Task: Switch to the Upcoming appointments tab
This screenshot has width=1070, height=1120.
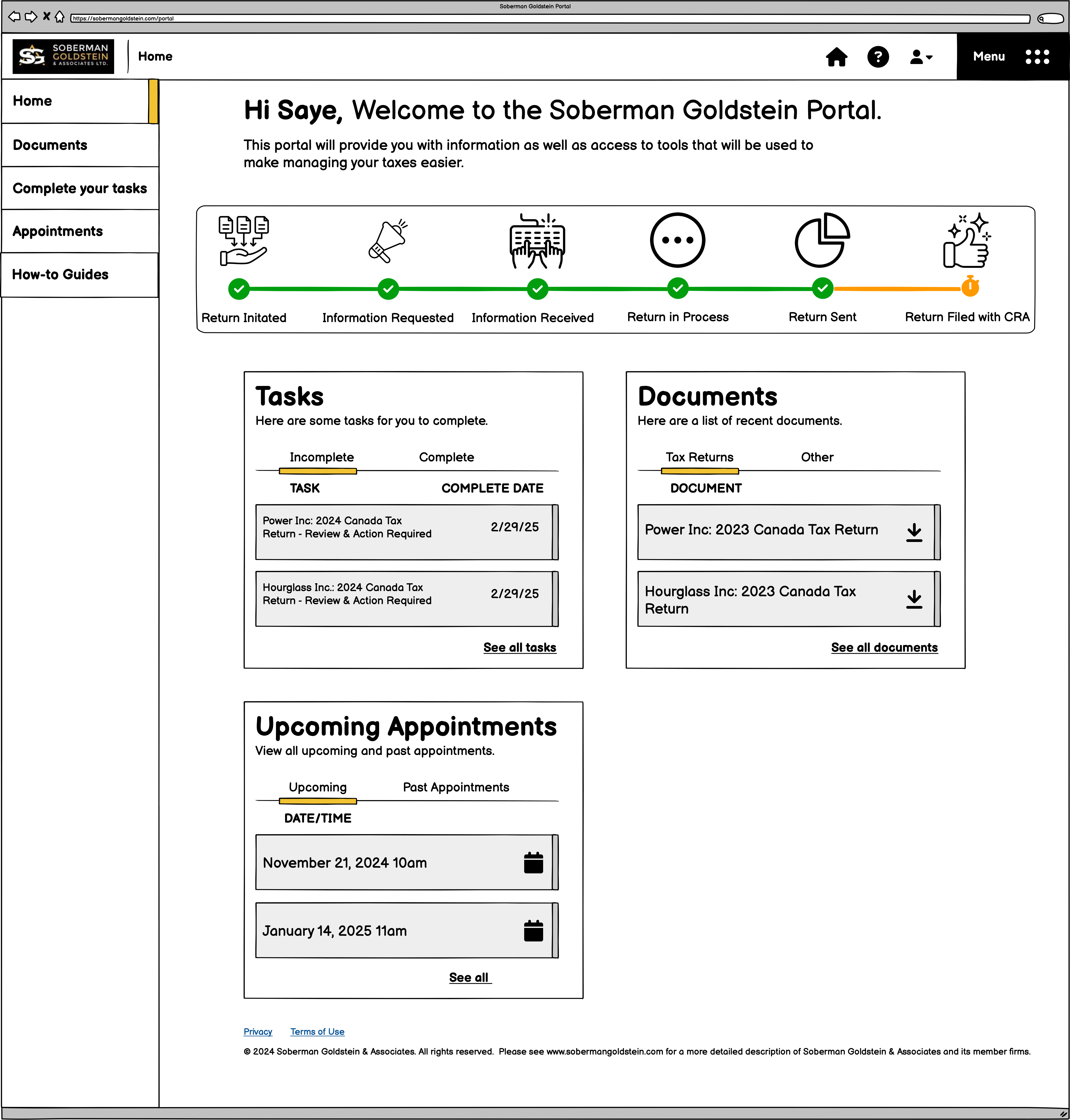Action: click(318, 787)
